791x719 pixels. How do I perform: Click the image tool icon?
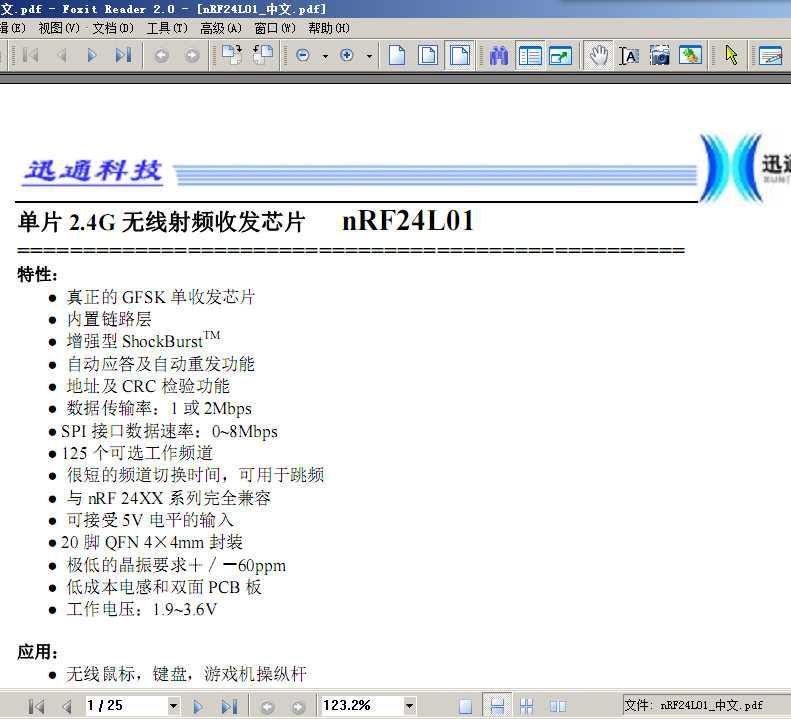coord(690,55)
